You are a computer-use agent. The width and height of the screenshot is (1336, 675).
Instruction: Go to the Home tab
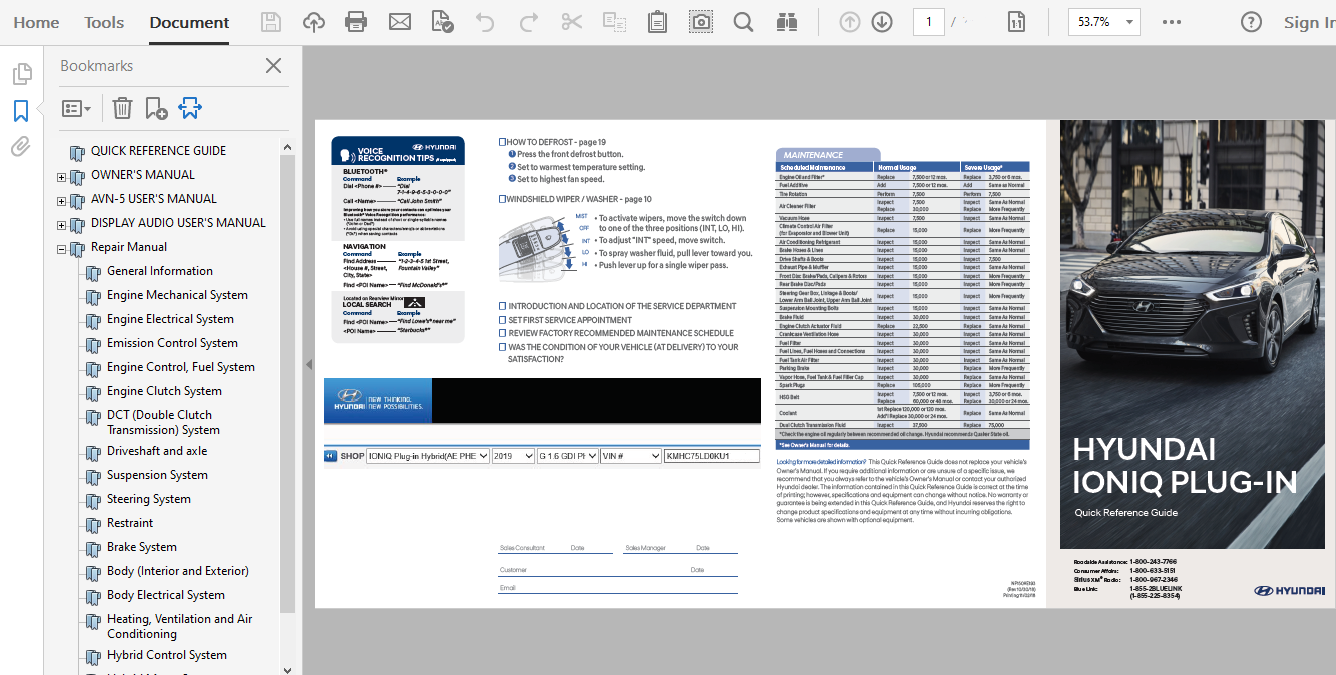tap(36, 22)
